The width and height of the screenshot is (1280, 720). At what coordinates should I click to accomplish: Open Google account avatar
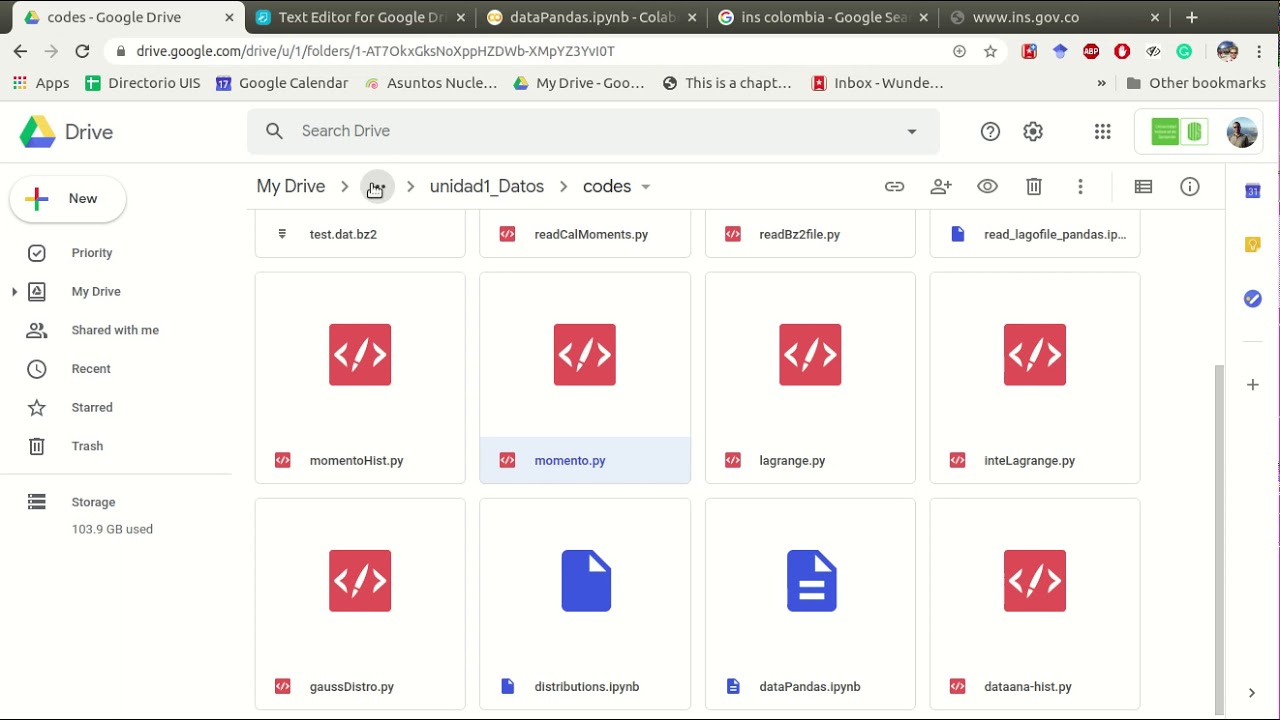point(1241,131)
